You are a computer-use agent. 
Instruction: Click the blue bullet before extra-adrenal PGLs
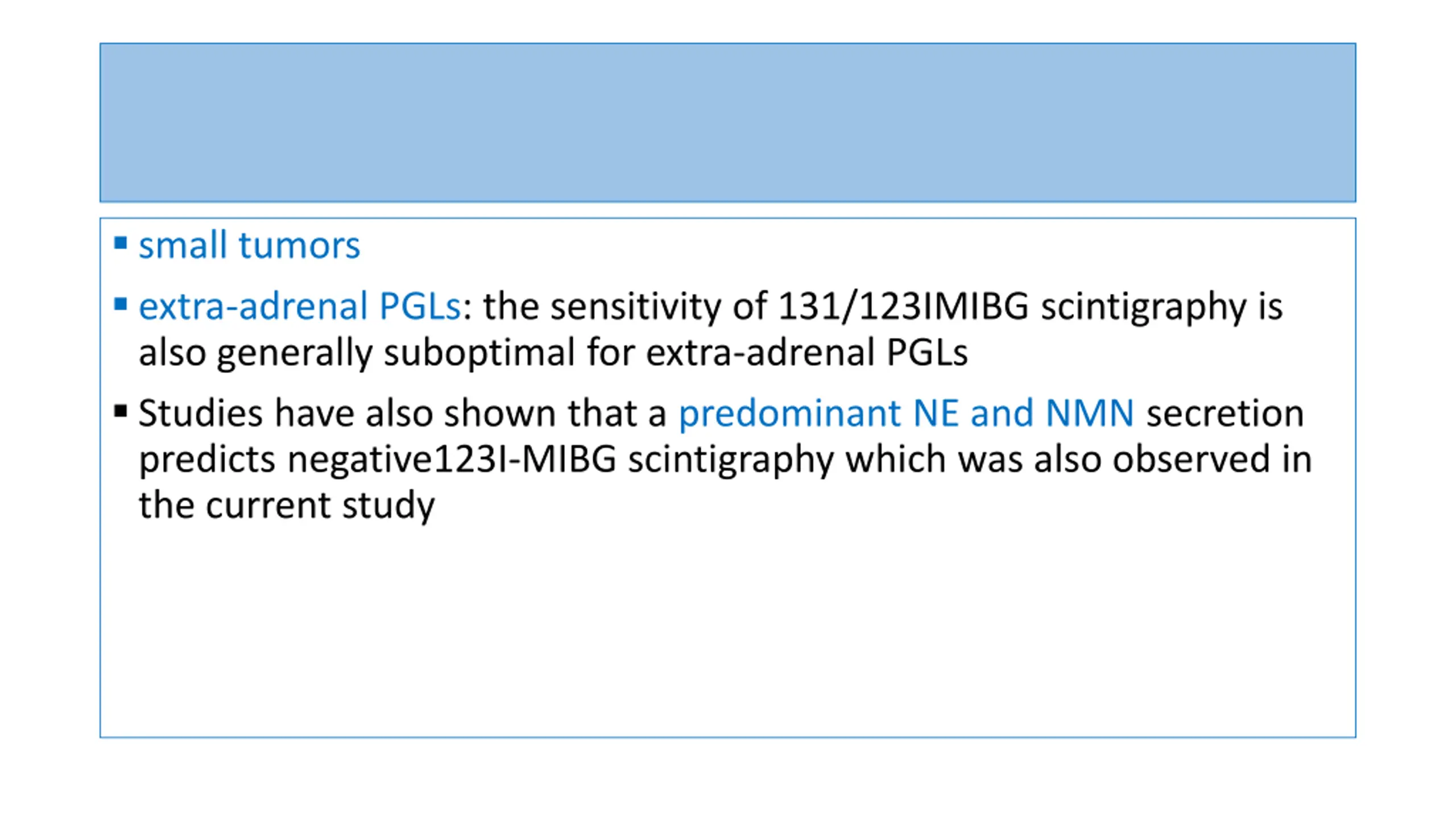[x=120, y=304]
